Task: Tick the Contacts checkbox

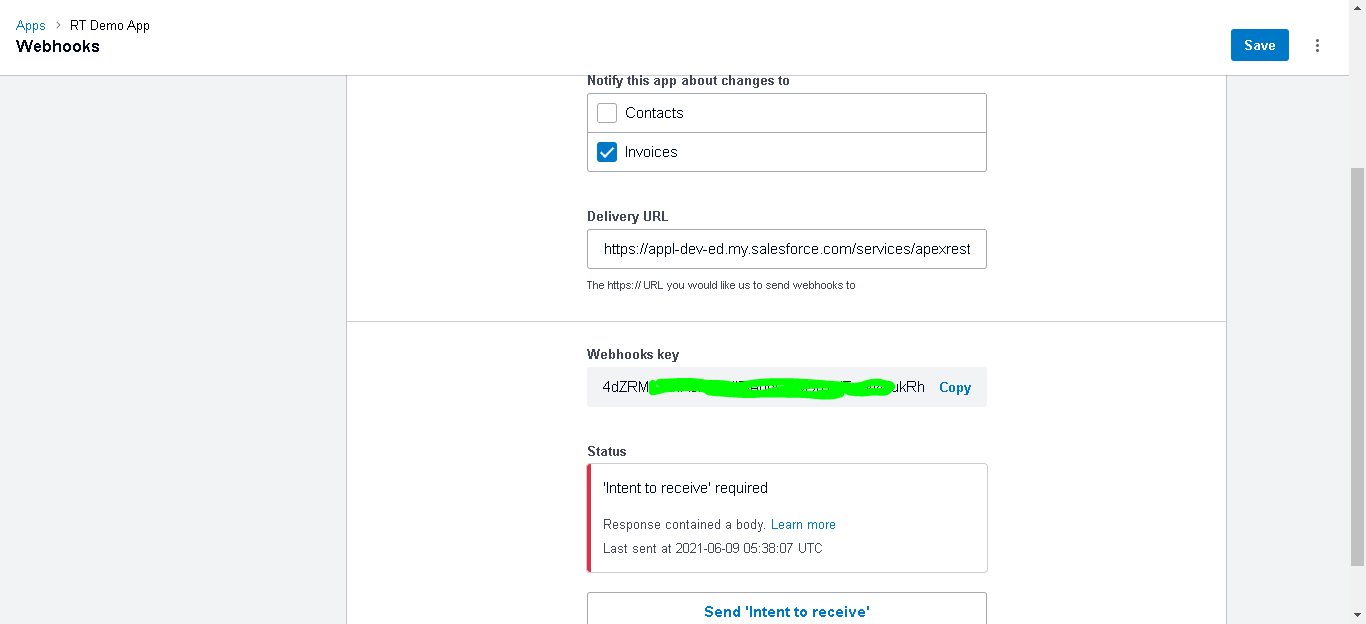Action: click(607, 113)
